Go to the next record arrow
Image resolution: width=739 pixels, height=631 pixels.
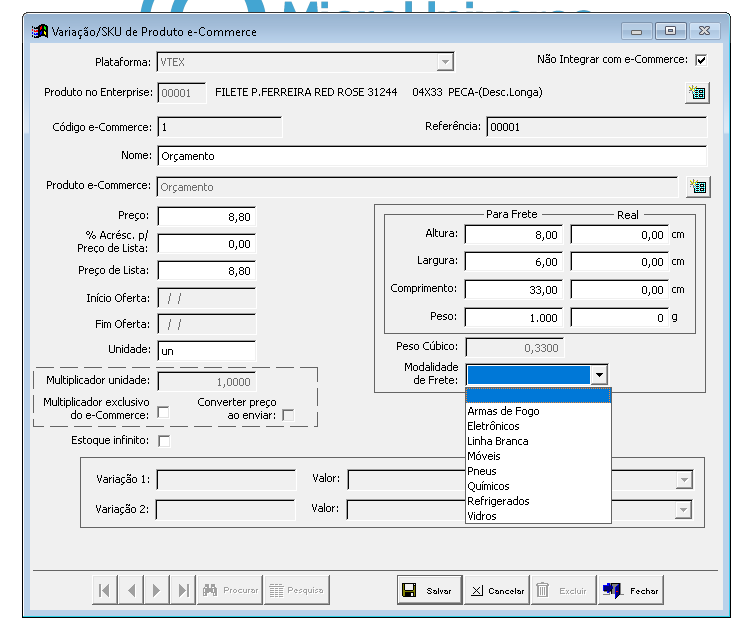point(157,590)
